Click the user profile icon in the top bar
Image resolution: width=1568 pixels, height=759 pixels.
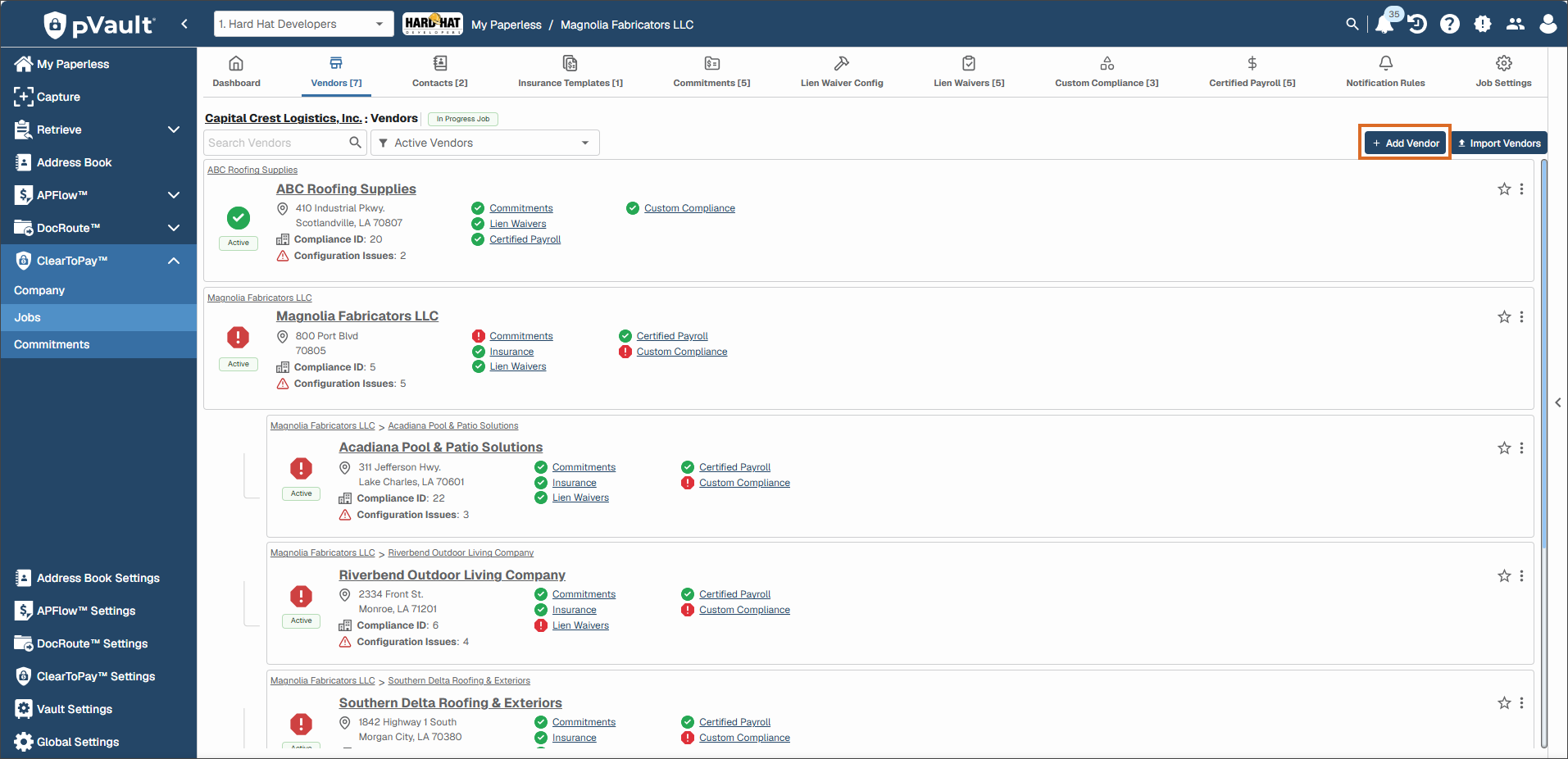(x=1548, y=25)
